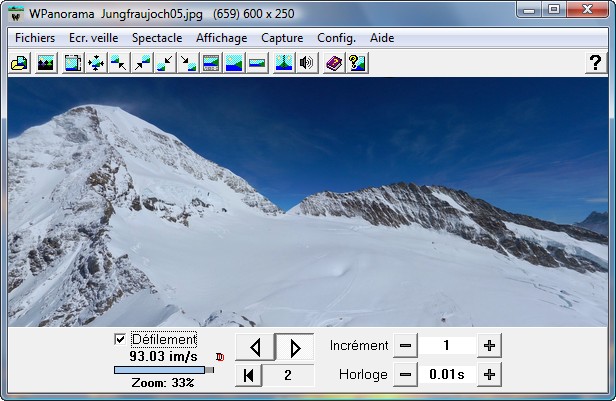This screenshot has width=616, height=401.
Task: Click the Incrément value field showing 1
Action: click(x=447, y=346)
